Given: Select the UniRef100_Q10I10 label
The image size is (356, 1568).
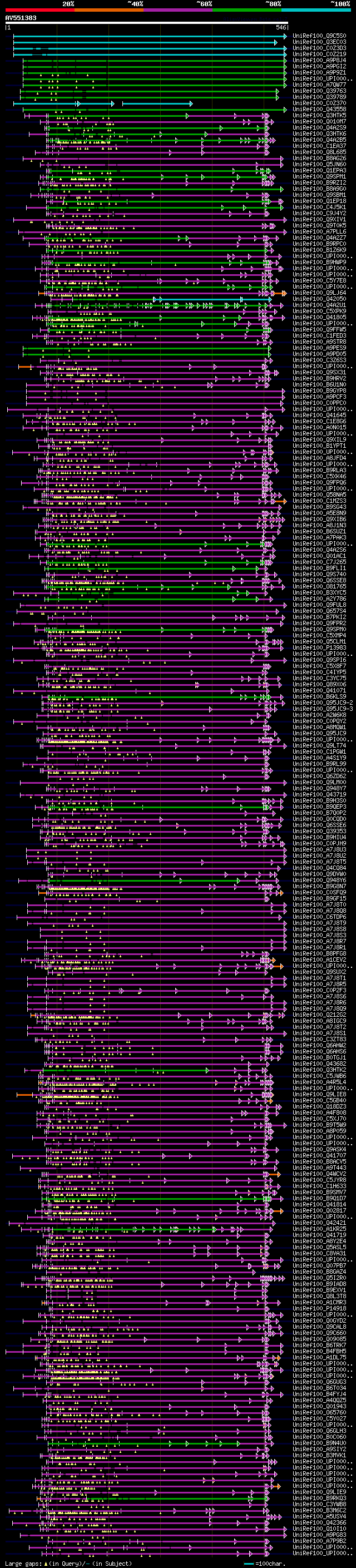Looking at the screenshot, I should tap(319, 1529).
